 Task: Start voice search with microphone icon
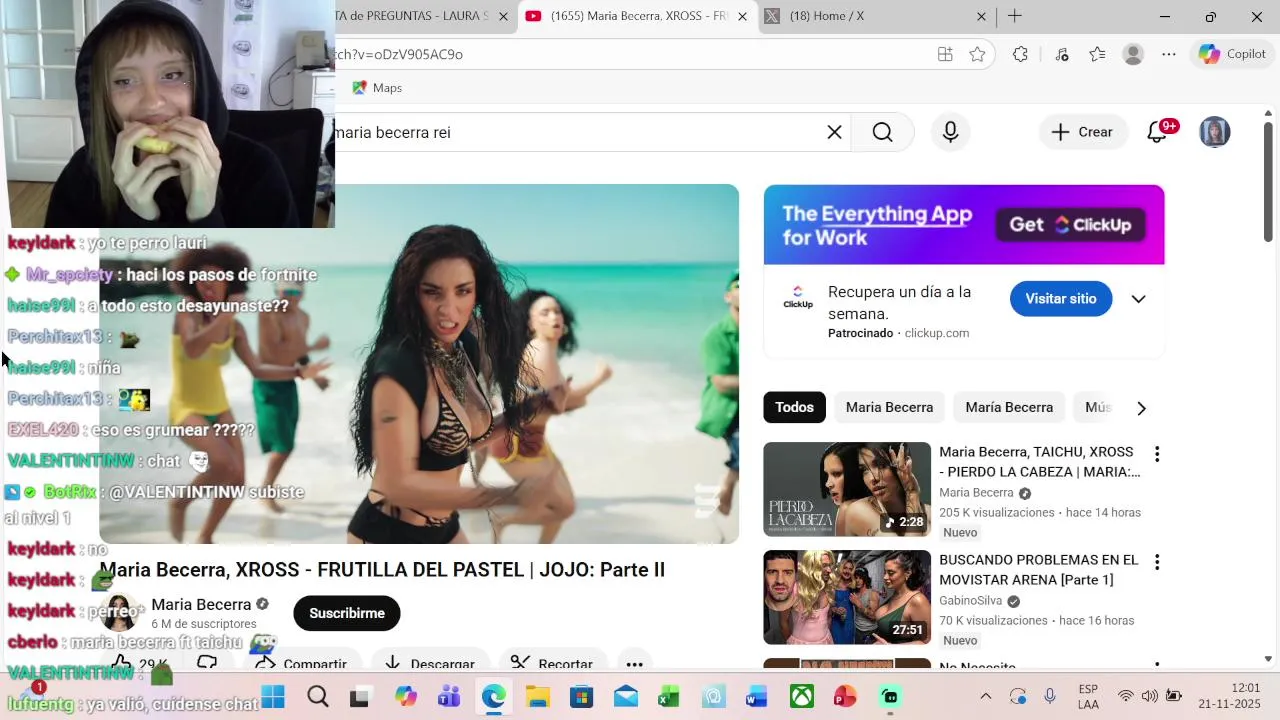[x=950, y=132]
